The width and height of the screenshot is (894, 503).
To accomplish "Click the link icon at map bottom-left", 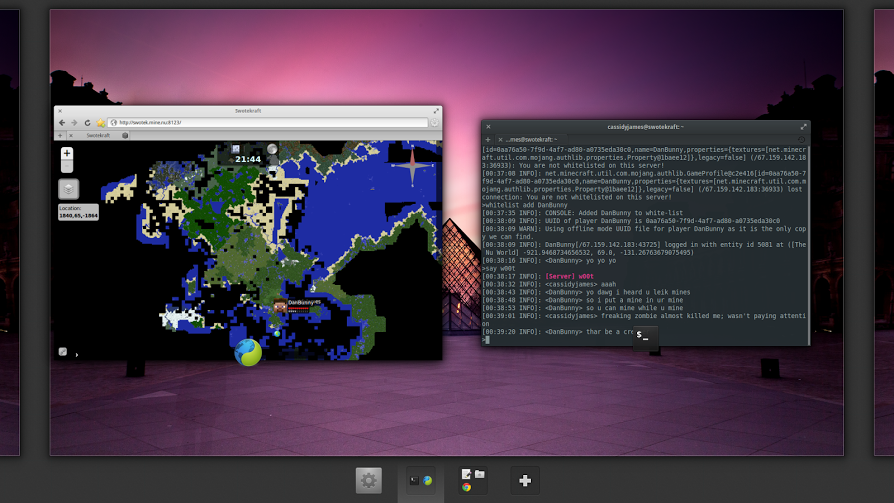I will point(63,352).
